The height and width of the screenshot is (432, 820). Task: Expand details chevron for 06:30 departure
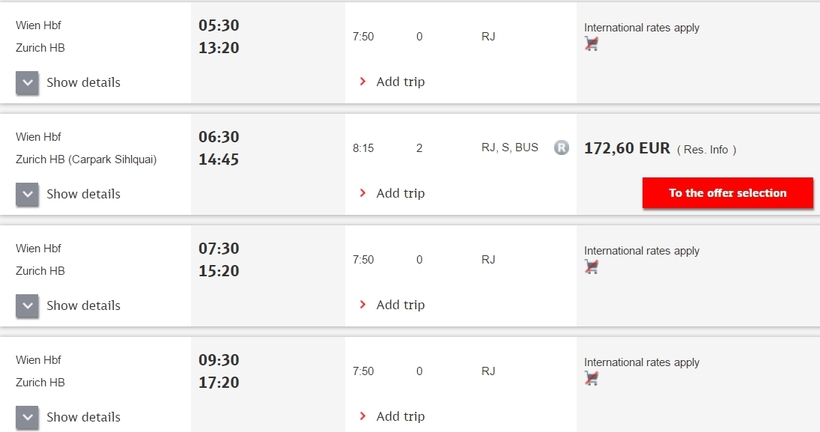click(27, 194)
